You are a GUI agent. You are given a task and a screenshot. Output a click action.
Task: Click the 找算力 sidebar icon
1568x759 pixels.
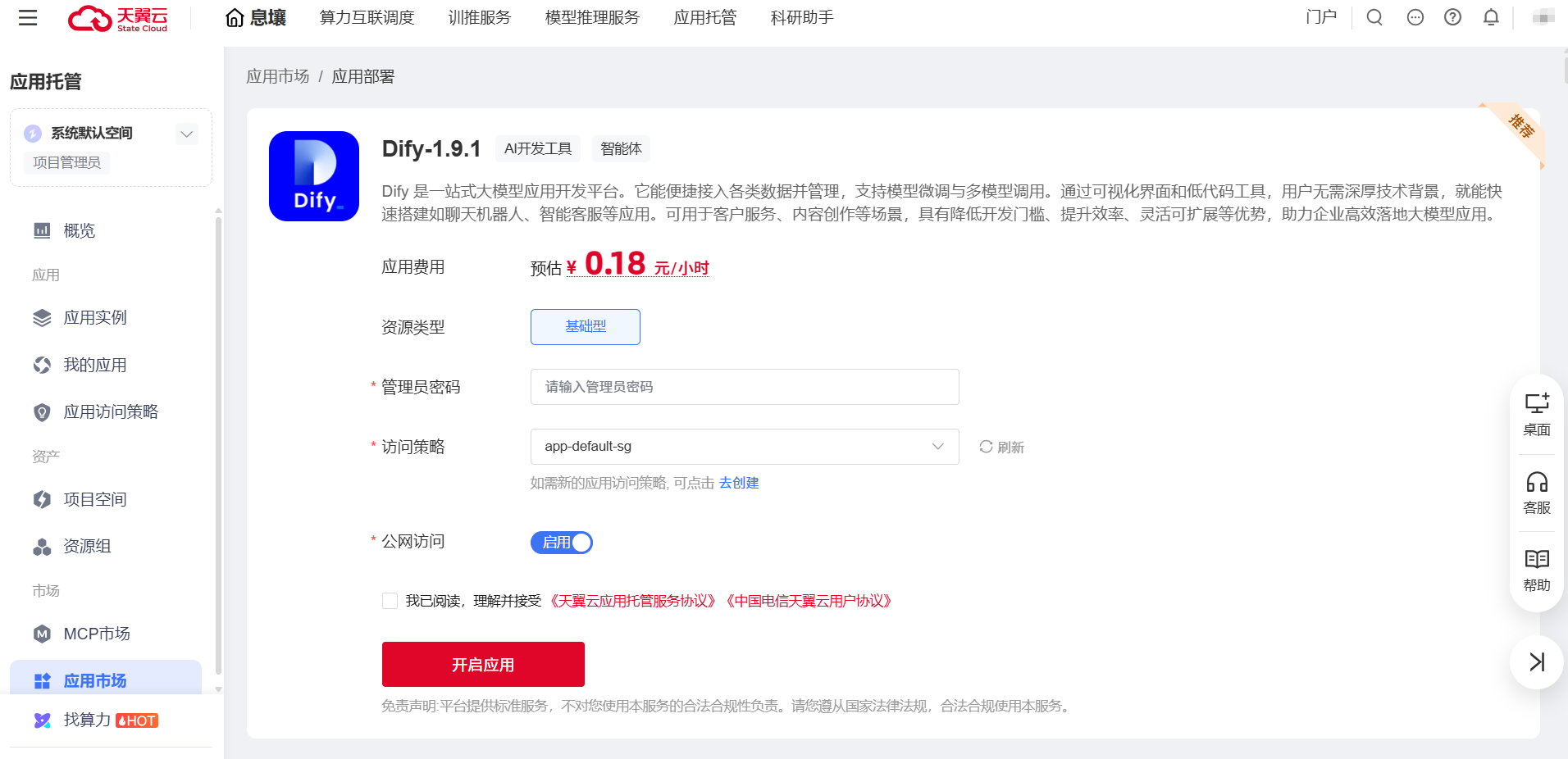point(42,720)
